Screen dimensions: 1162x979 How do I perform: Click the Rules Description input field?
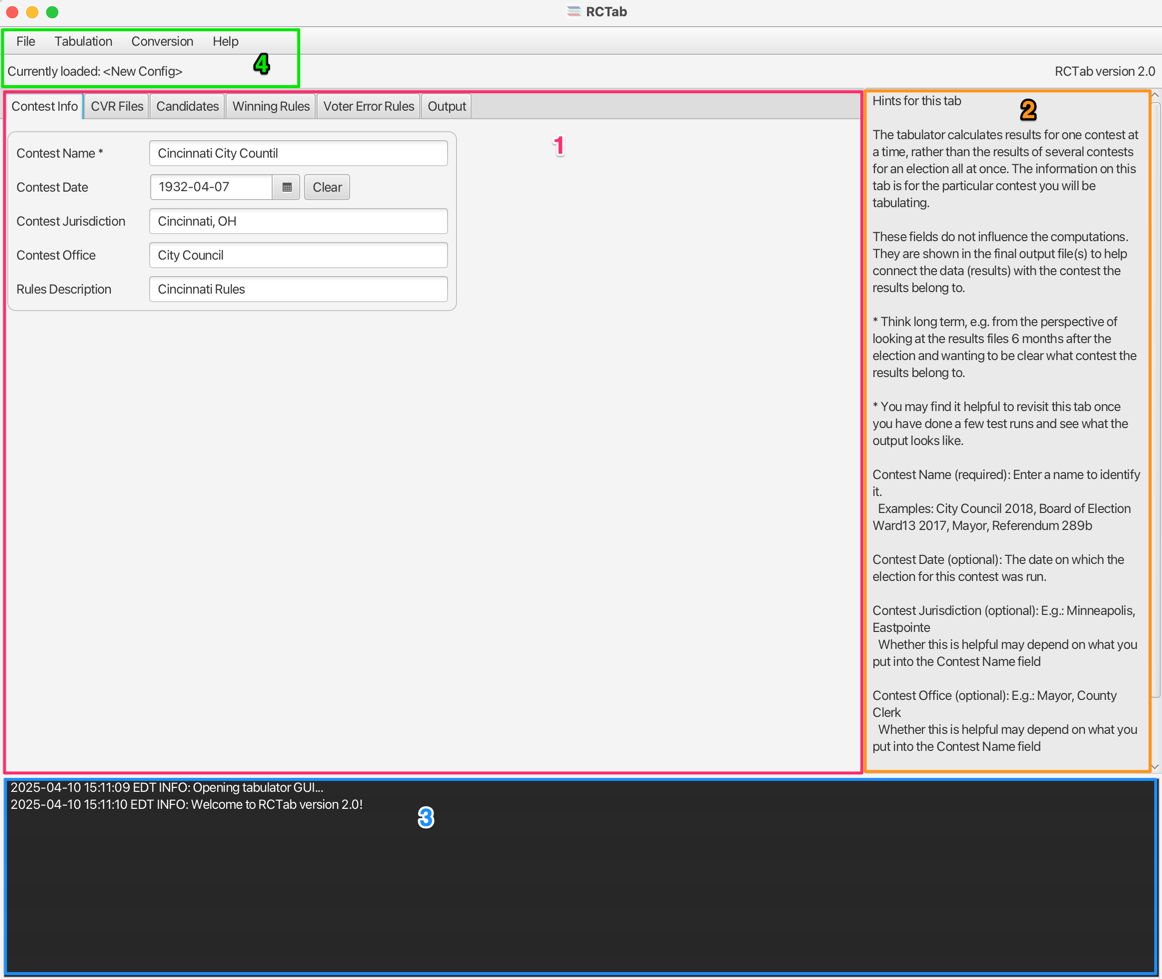[x=299, y=290]
